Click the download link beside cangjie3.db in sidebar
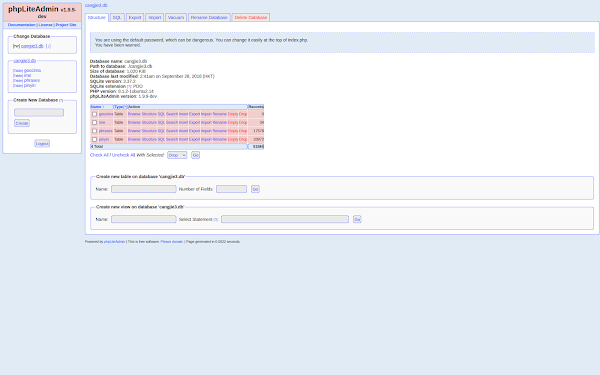This screenshot has height=375, width=600. [48, 46]
